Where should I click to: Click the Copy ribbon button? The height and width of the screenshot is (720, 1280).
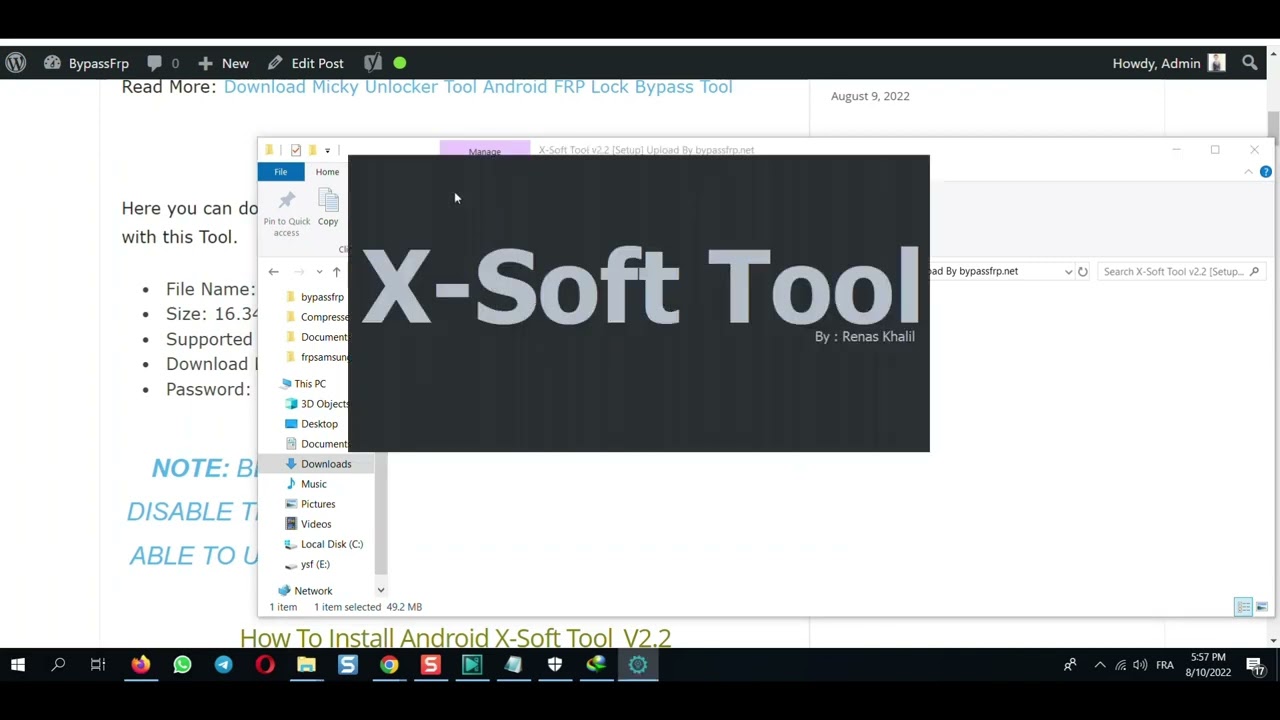point(328,208)
